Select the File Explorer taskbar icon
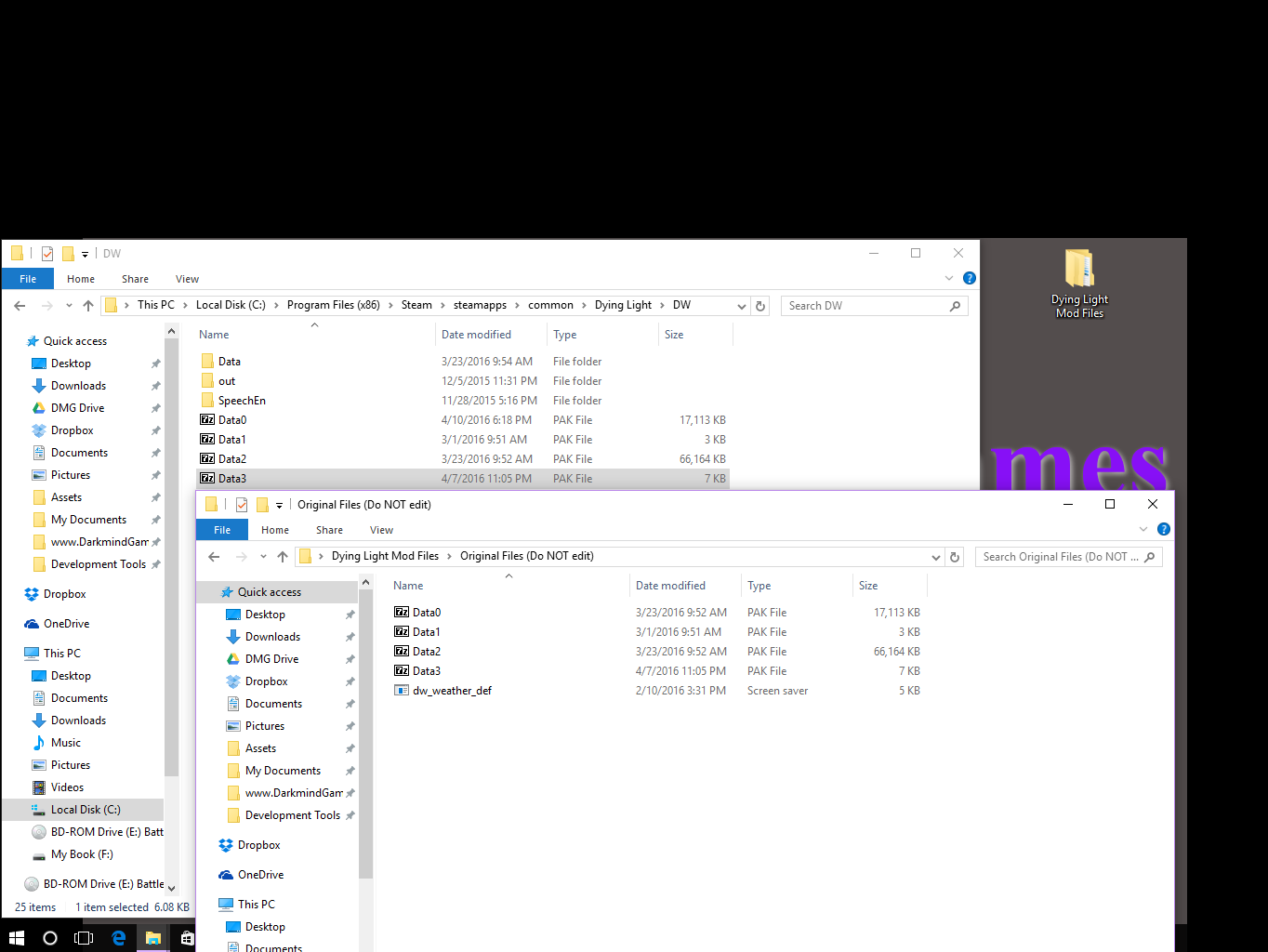This screenshot has height=952, width=1268. [153, 938]
